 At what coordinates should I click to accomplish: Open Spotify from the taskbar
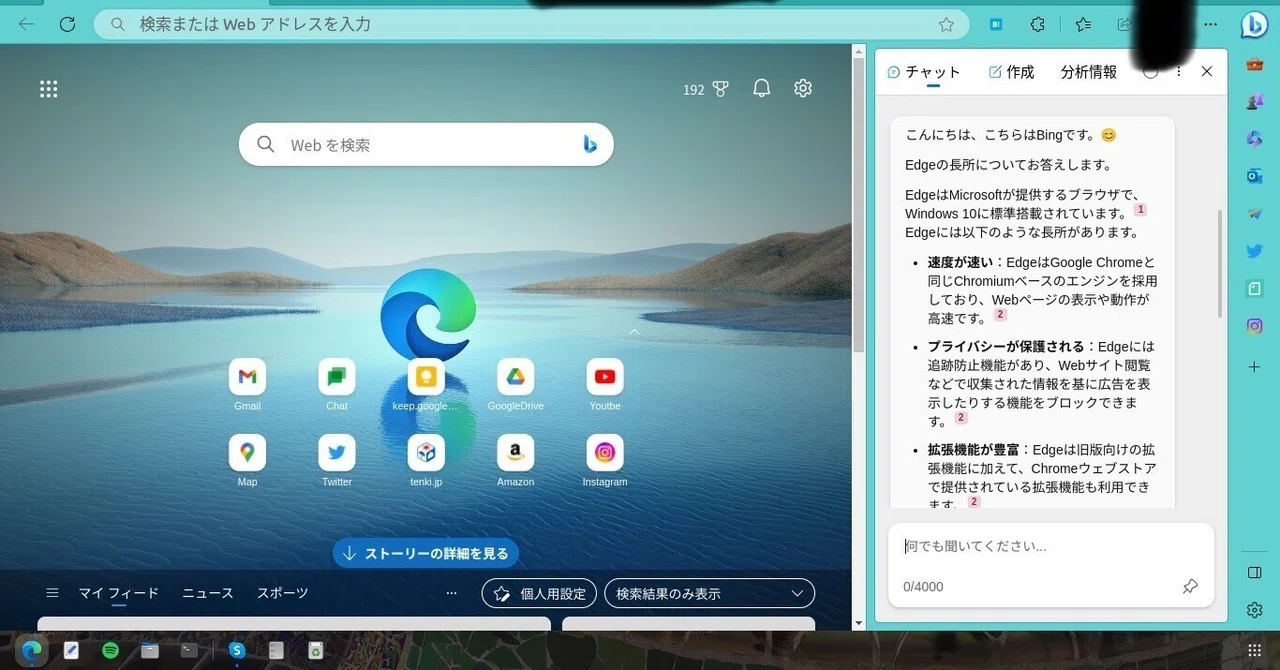coord(111,650)
